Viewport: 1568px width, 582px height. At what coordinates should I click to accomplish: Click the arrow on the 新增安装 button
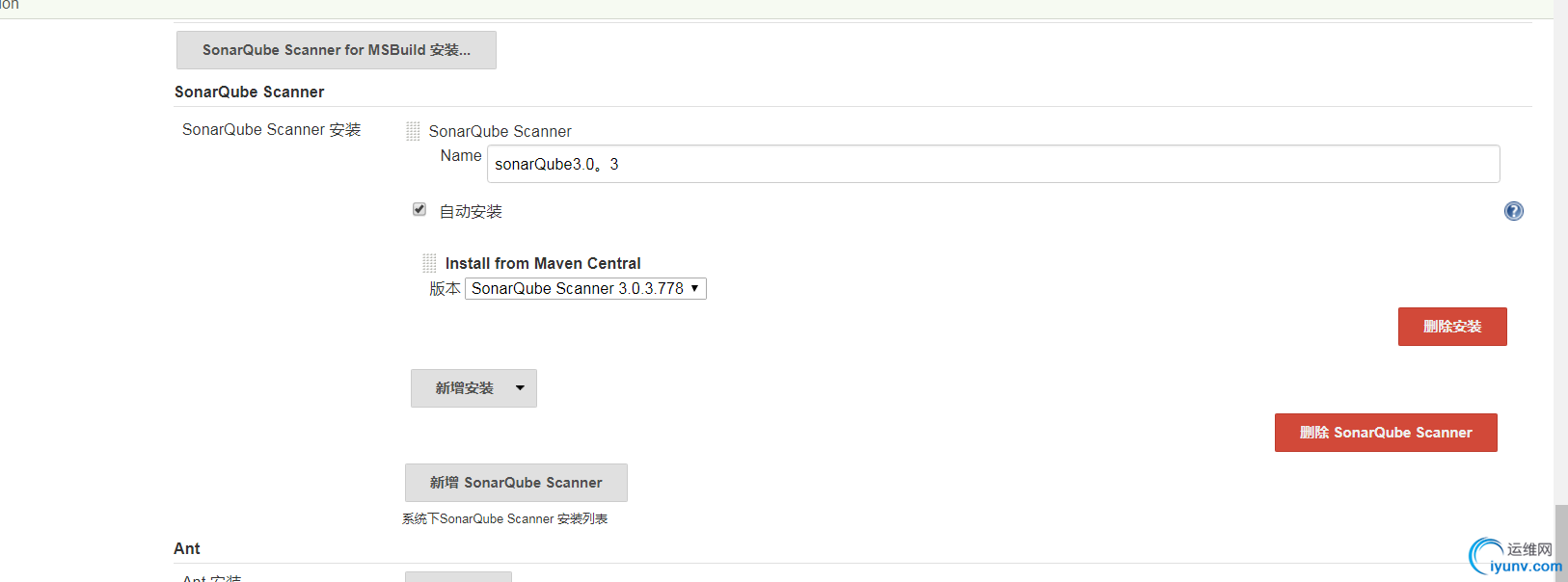pyautogui.click(x=520, y=388)
